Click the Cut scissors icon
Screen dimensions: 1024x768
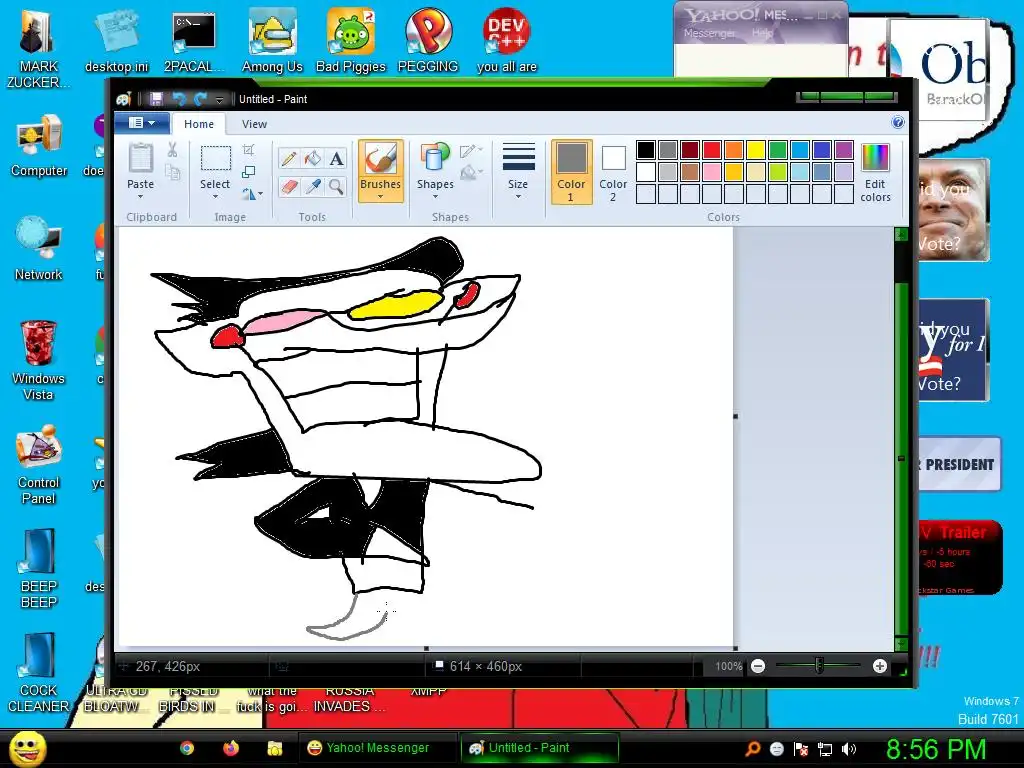pos(172,150)
